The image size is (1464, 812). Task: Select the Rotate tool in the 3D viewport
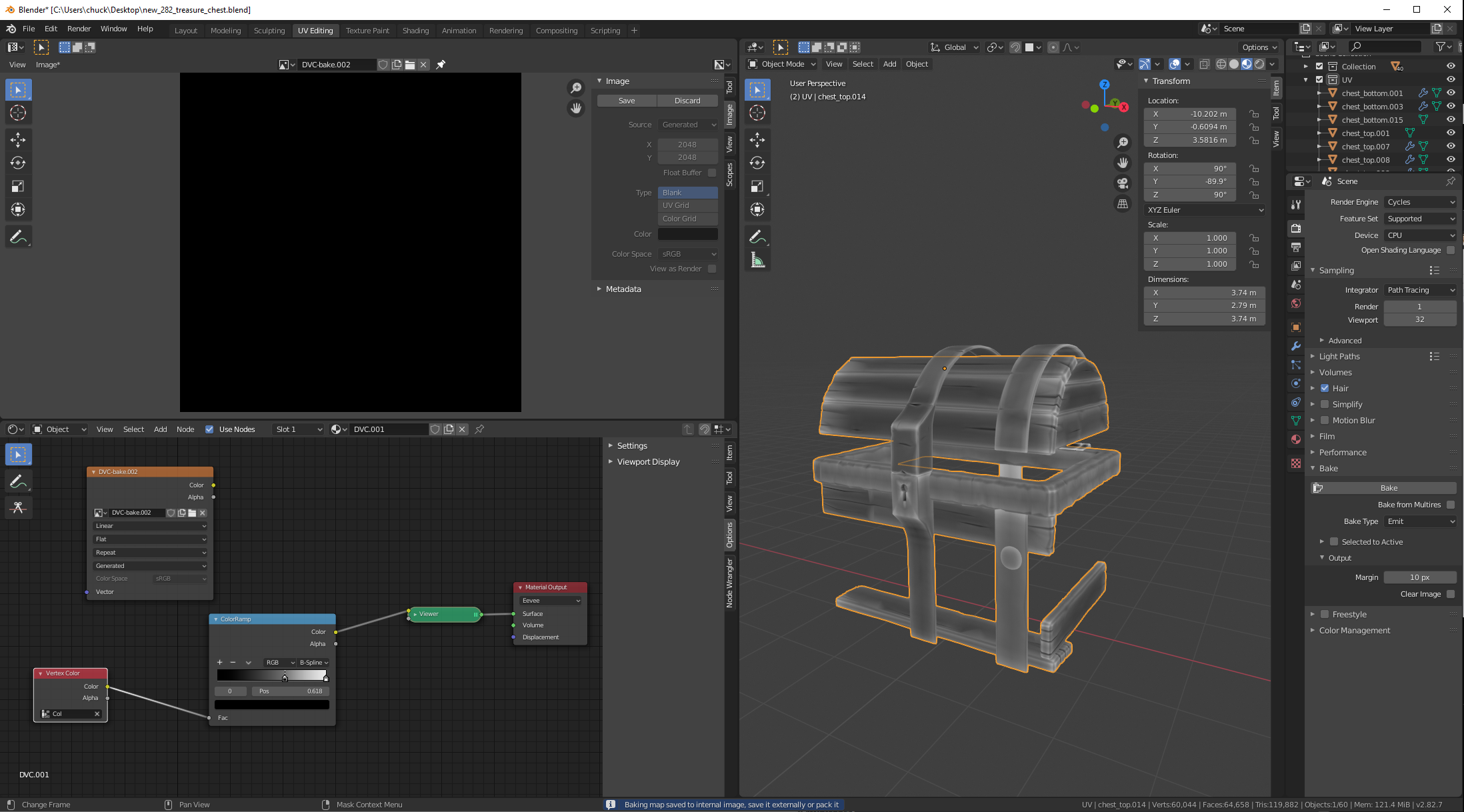pos(757,163)
